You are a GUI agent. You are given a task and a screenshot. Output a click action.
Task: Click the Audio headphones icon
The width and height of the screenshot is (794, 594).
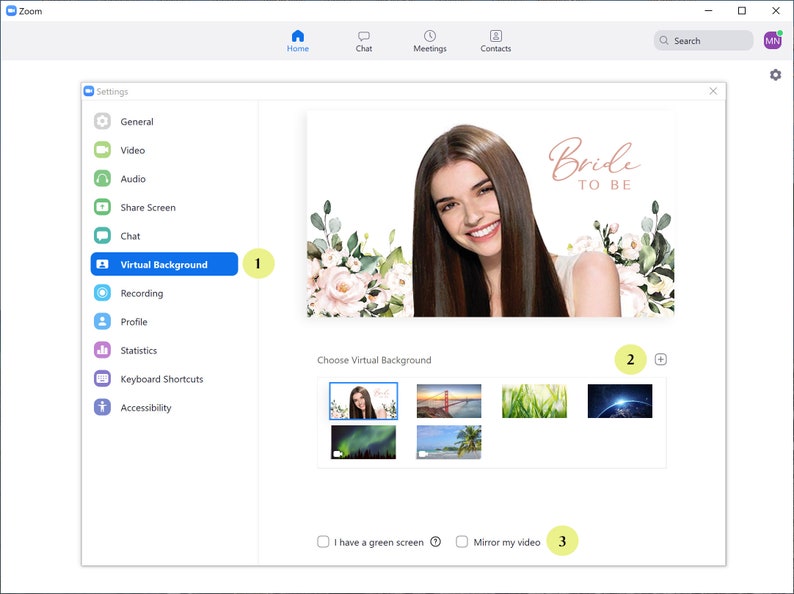point(102,178)
